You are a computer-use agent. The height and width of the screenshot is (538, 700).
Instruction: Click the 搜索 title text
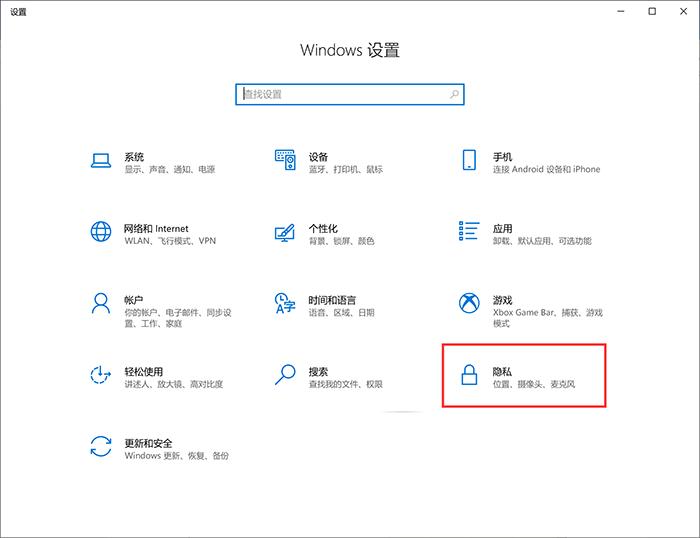318,371
